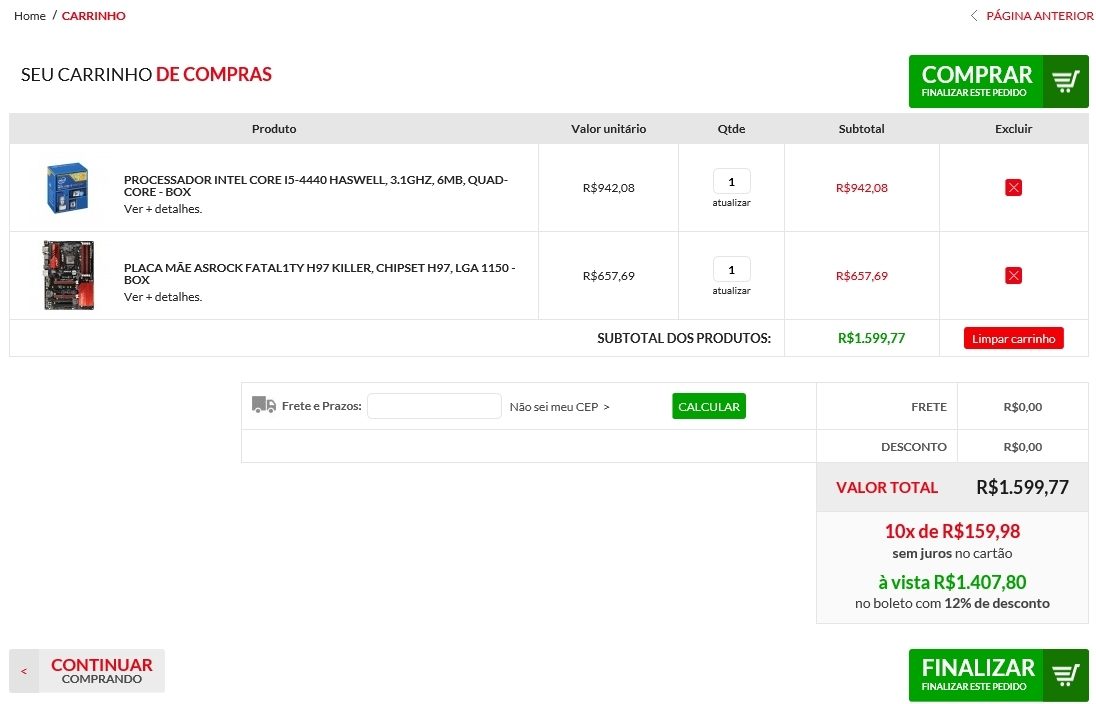Open 'Ver + detalhes' for the ASRock motherboard

tap(163, 297)
